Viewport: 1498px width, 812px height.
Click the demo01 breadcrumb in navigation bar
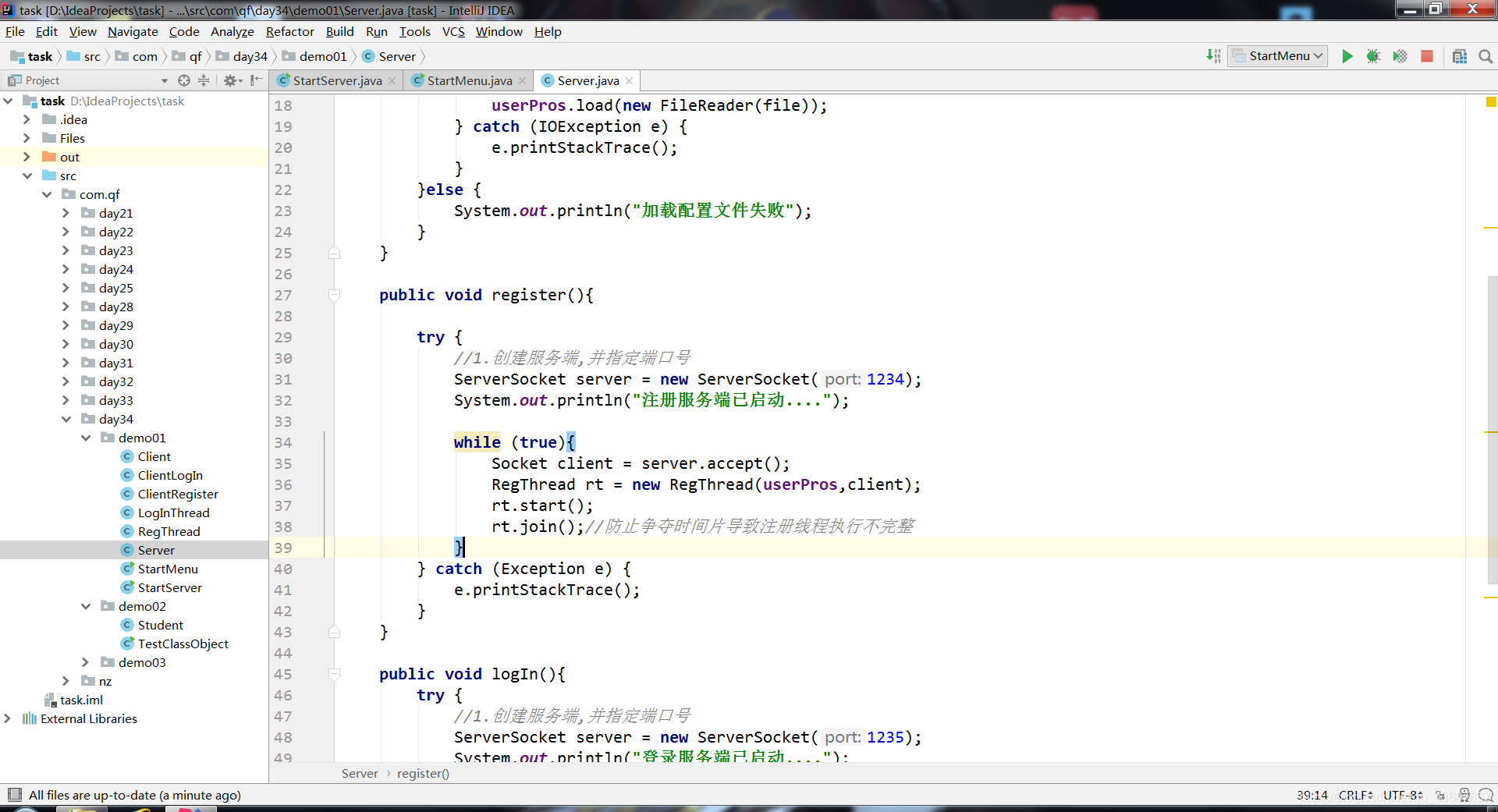tap(315, 56)
